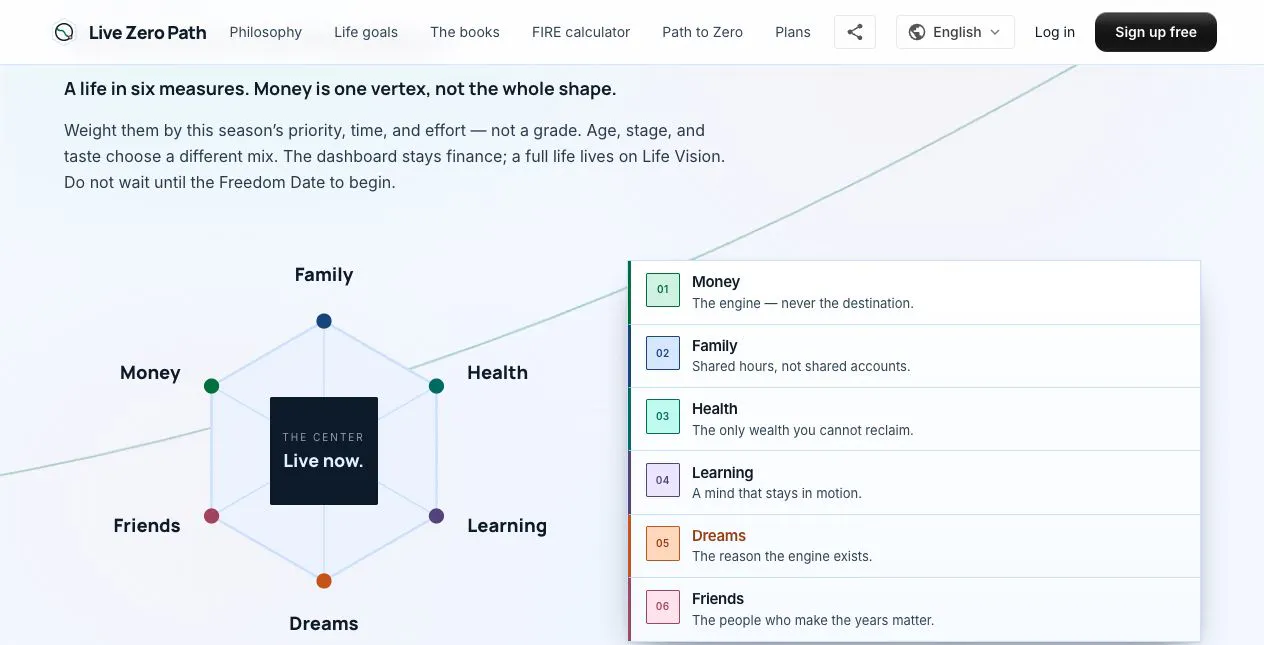Screen dimensions: 1264x645
Task: Click the Live now center tile
Action: (x=324, y=451)
